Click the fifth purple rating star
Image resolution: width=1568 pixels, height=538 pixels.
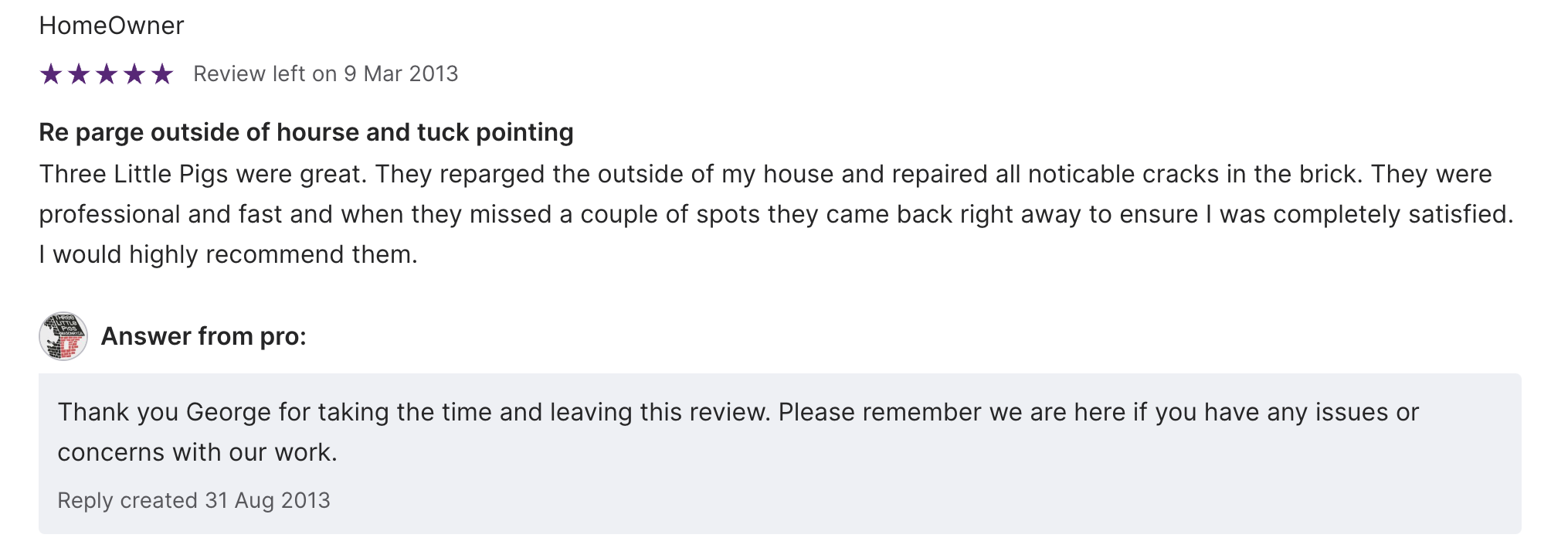coord(162,74)
